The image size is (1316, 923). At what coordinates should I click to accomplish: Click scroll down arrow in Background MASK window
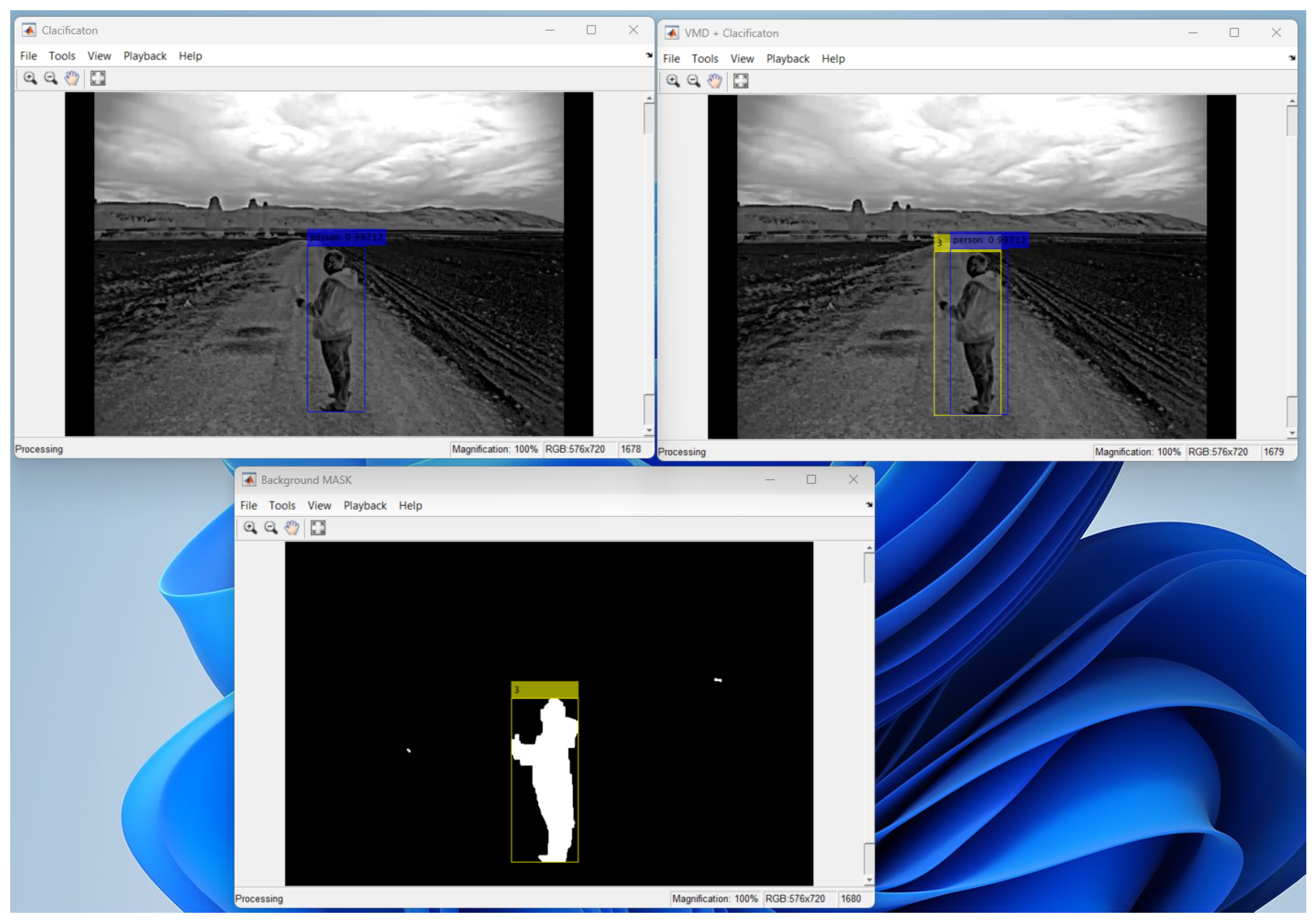pyautogui.click(x=869, y=879)
